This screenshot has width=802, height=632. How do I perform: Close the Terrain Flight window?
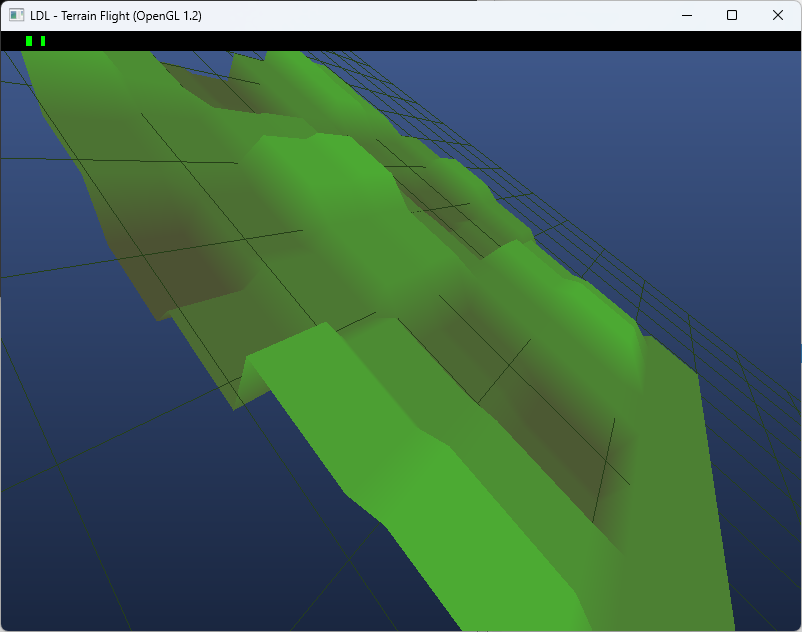777,15
